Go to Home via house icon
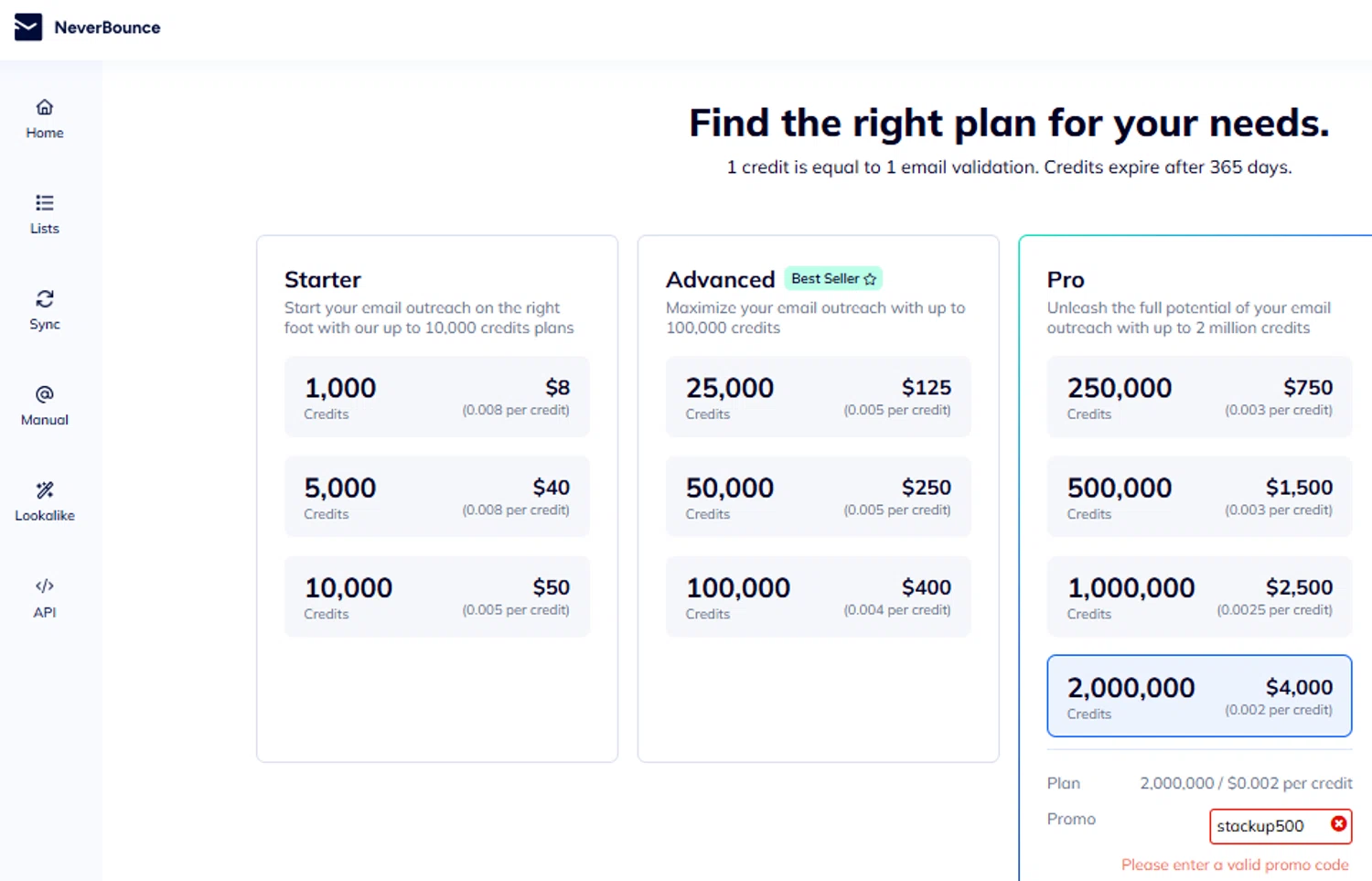1372x881 pixels. [x=44, y=108]
